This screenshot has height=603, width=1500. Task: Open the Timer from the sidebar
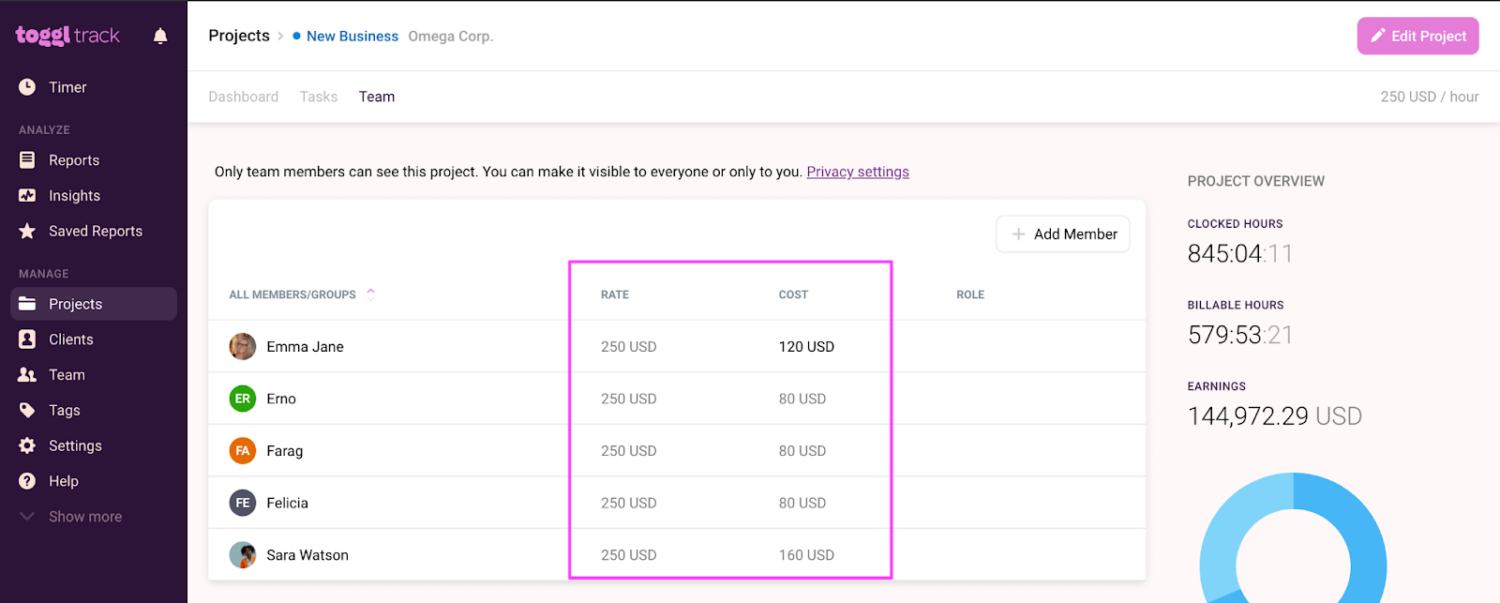pos(65,87)
